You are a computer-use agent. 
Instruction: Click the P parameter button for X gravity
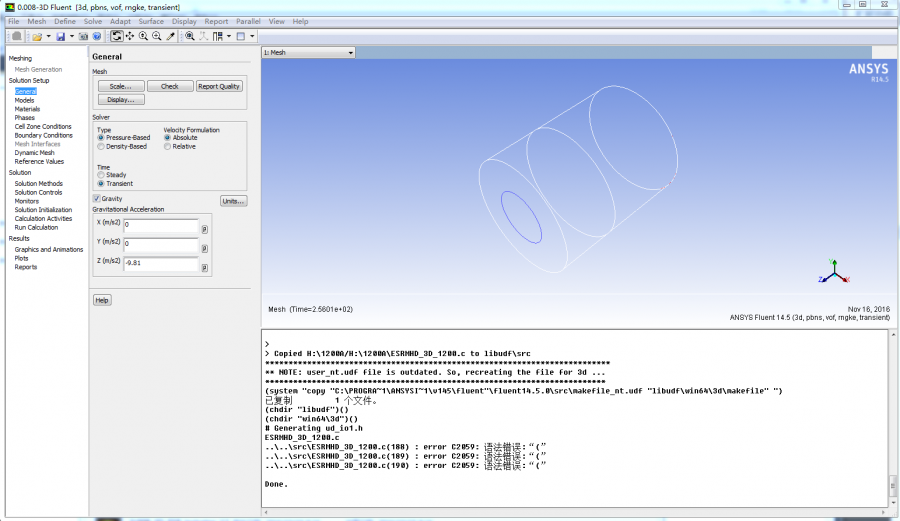[x=204, y=229]
